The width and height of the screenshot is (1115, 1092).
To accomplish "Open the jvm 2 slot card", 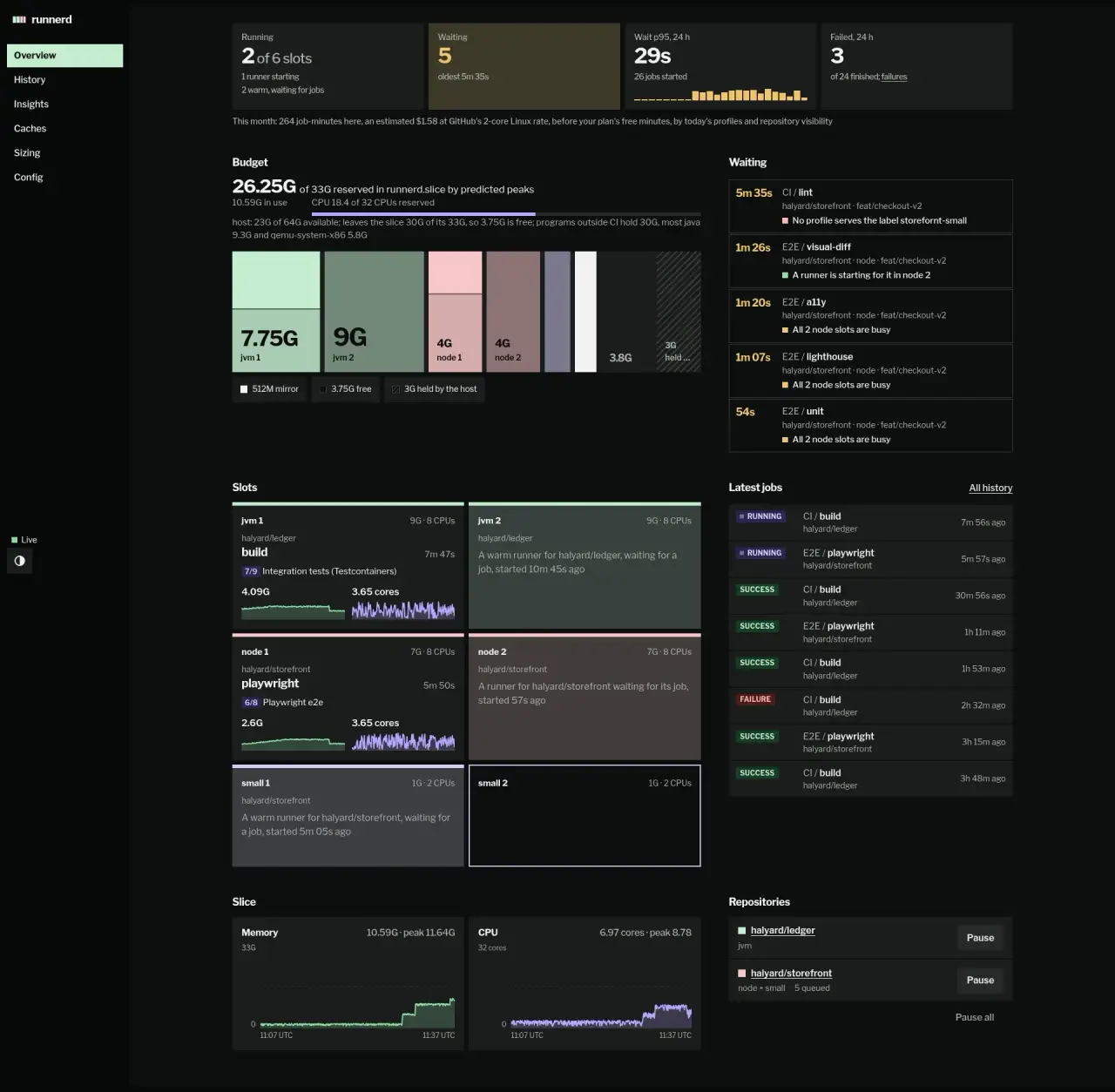I will pos(585,565).
